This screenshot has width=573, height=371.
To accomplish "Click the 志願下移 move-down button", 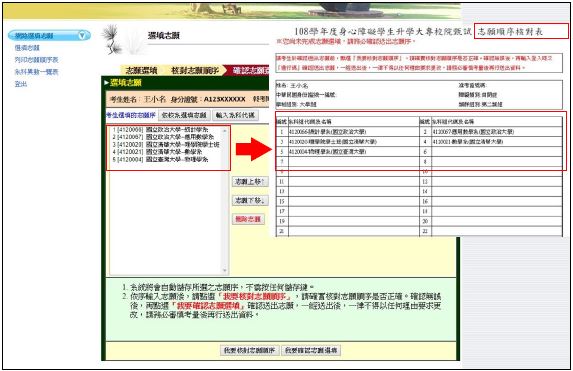I will tap(250, 200).
